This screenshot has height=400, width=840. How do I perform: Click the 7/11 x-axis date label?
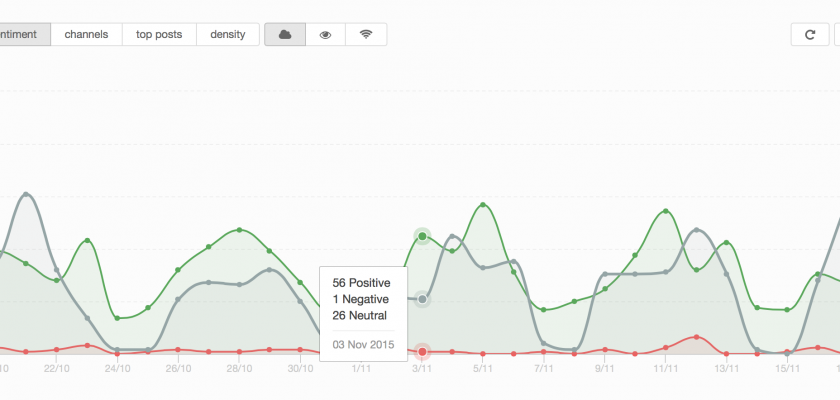(544, 368)
